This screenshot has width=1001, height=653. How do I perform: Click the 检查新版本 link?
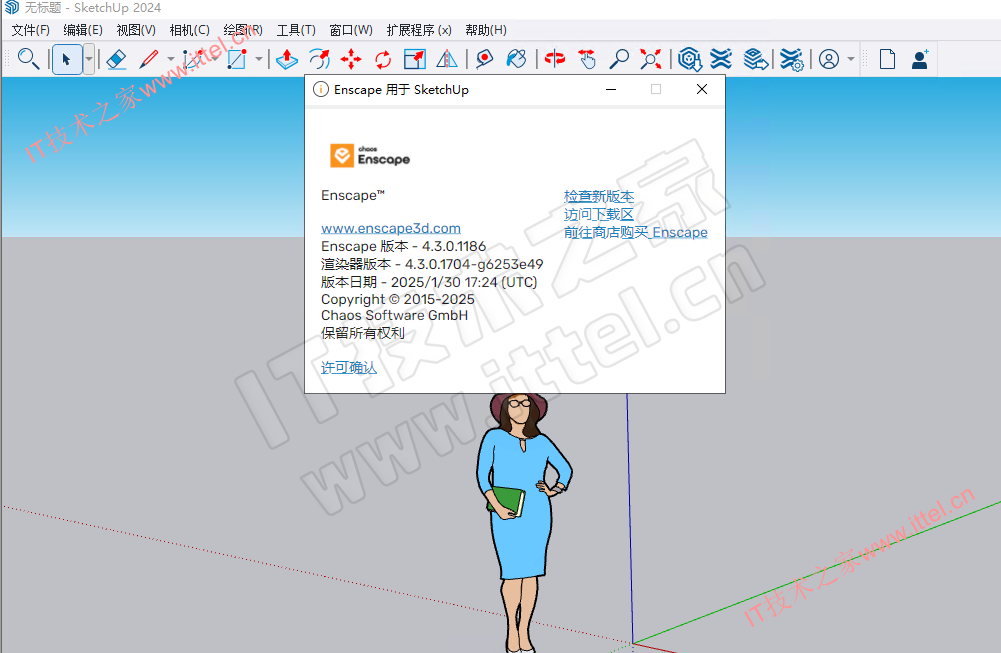coord(599,196)
